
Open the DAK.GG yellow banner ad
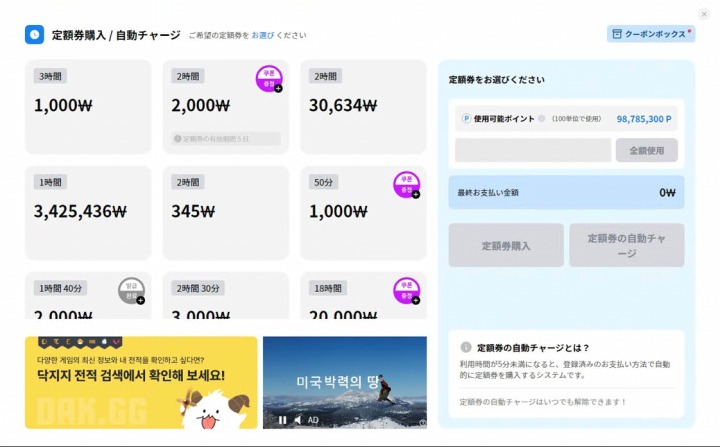(x=141, y=382)
